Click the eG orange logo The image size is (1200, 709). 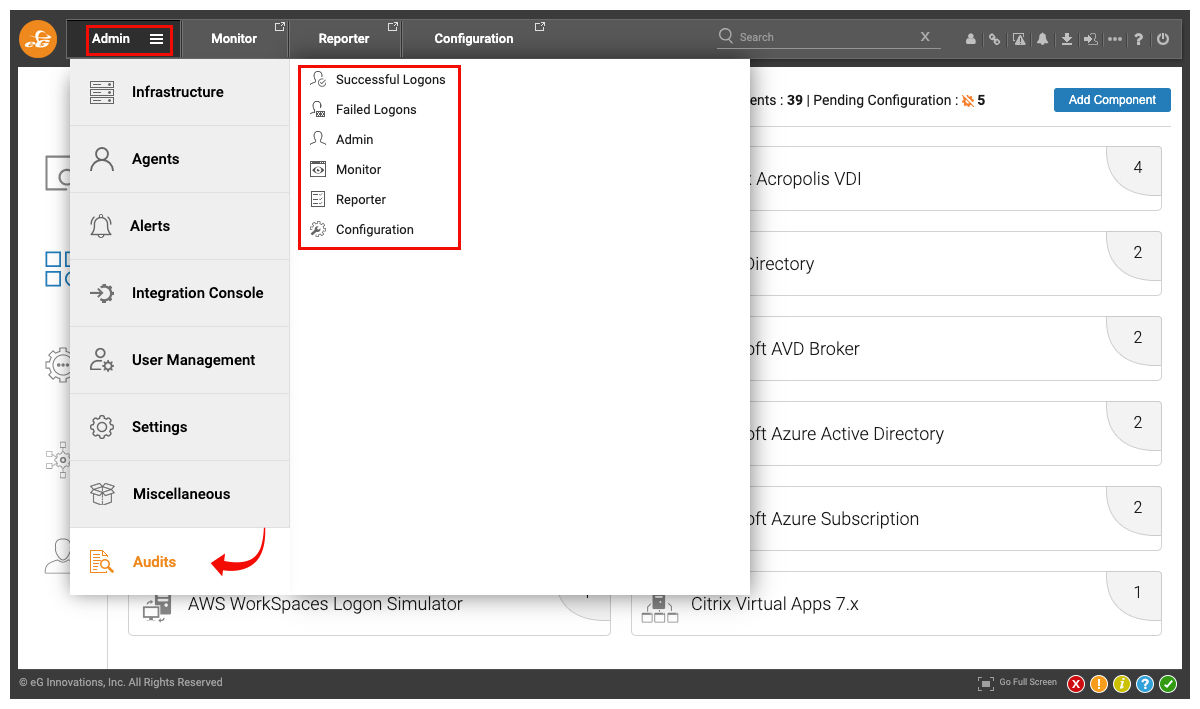38,39
